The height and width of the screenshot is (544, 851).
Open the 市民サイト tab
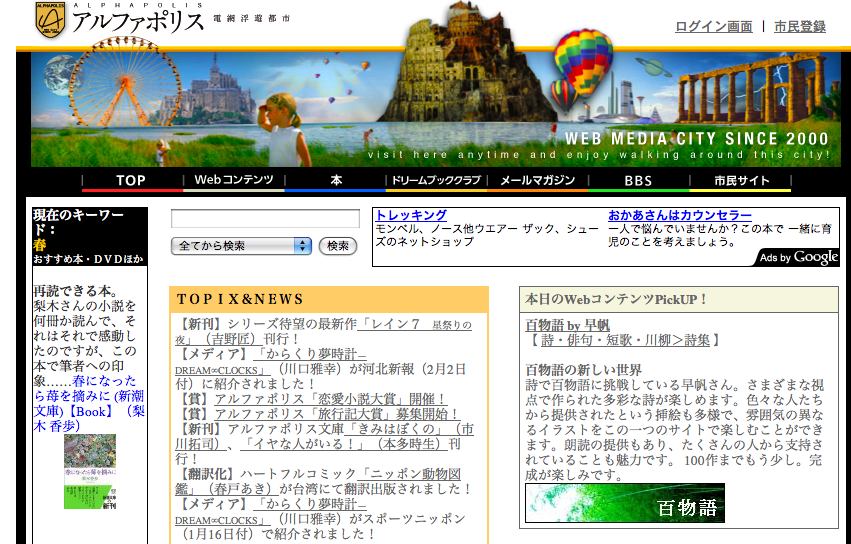pos(741,181)
